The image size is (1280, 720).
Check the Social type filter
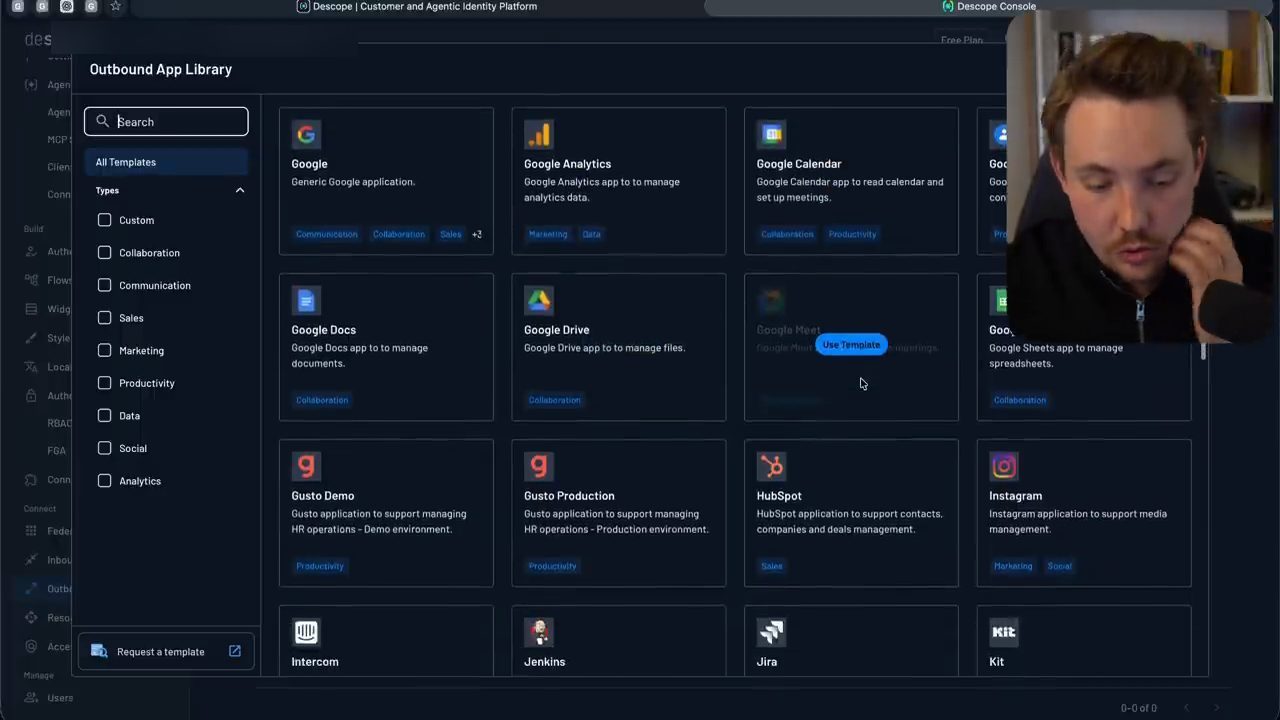point(105,448)
